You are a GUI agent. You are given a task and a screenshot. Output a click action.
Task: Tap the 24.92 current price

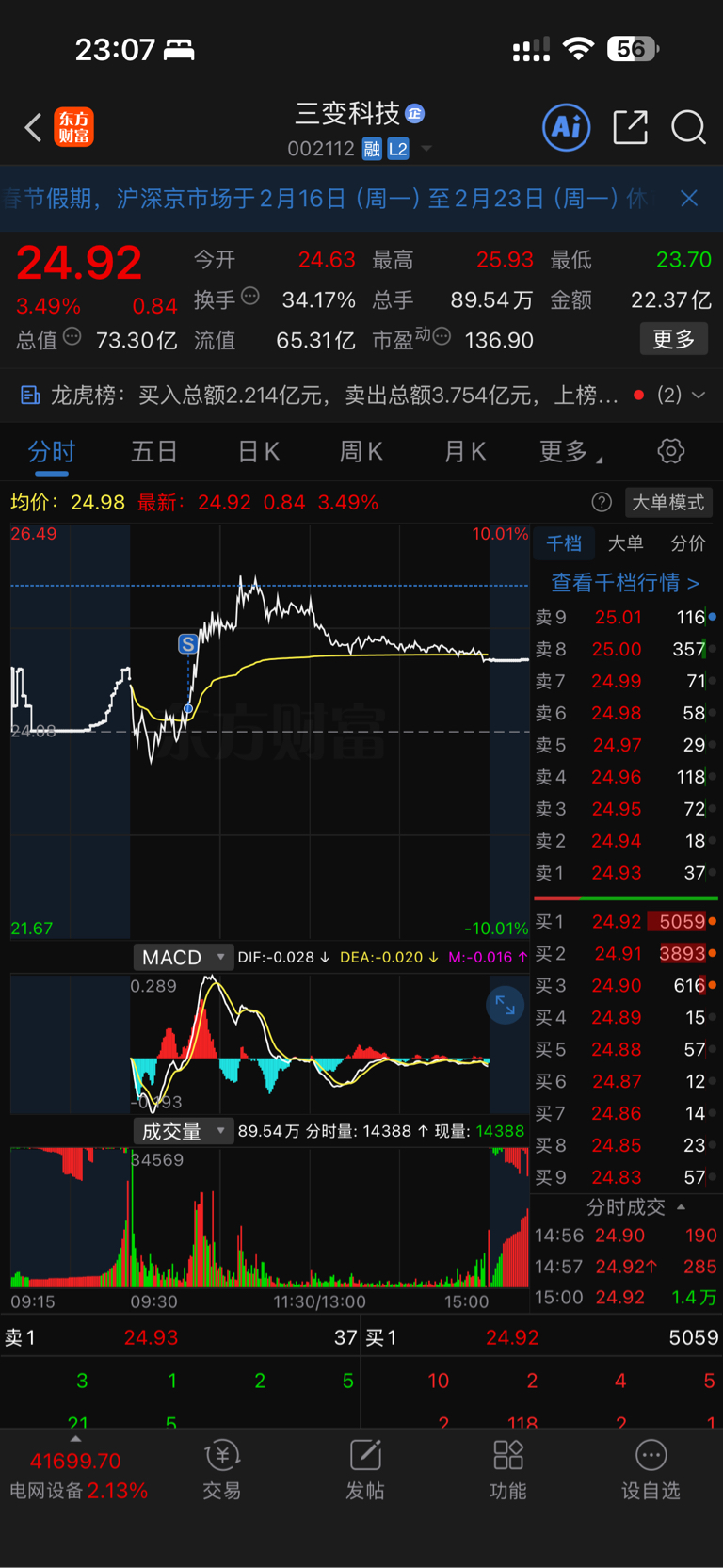point(79,263)
